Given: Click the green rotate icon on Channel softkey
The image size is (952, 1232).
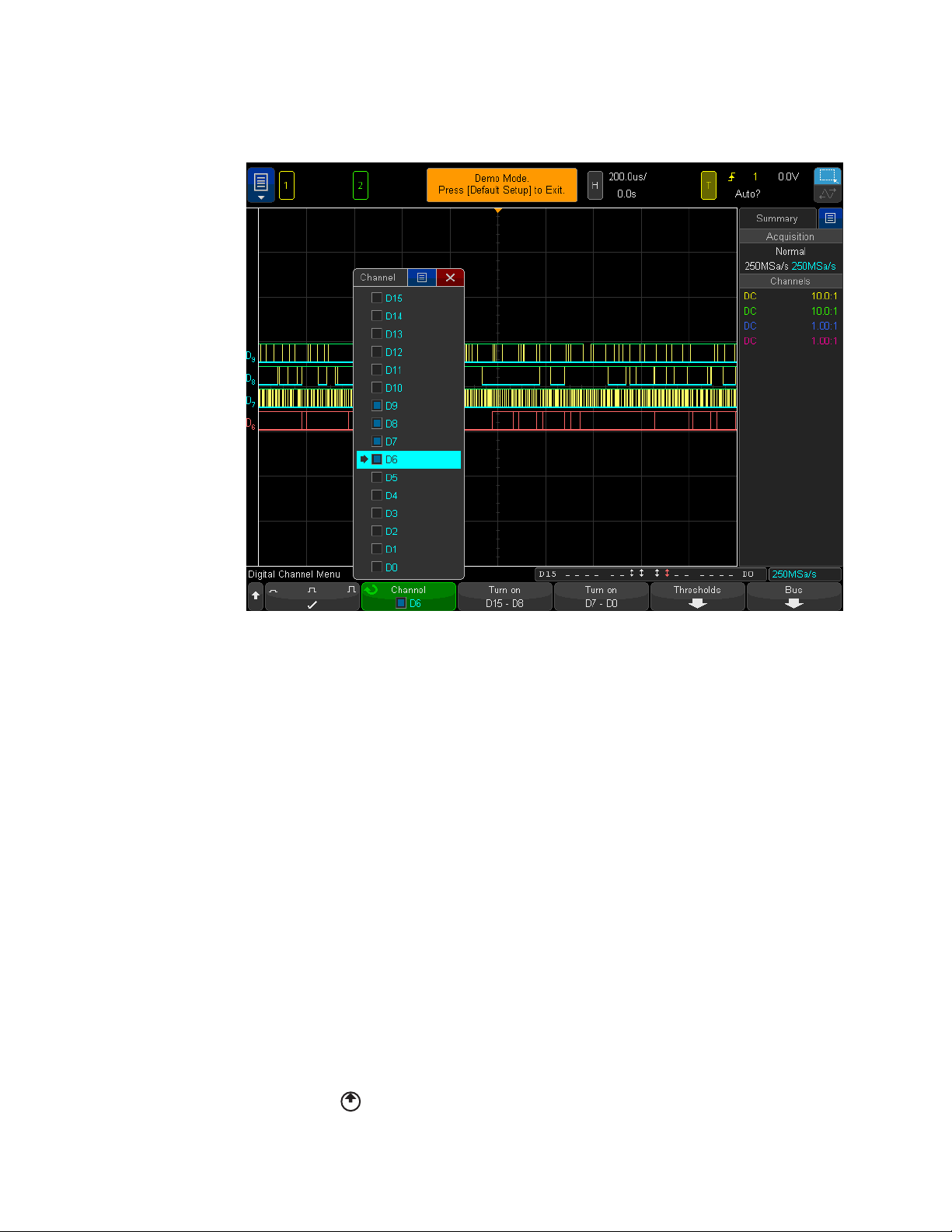Looking at the screenshot, I should pos(371,590).
